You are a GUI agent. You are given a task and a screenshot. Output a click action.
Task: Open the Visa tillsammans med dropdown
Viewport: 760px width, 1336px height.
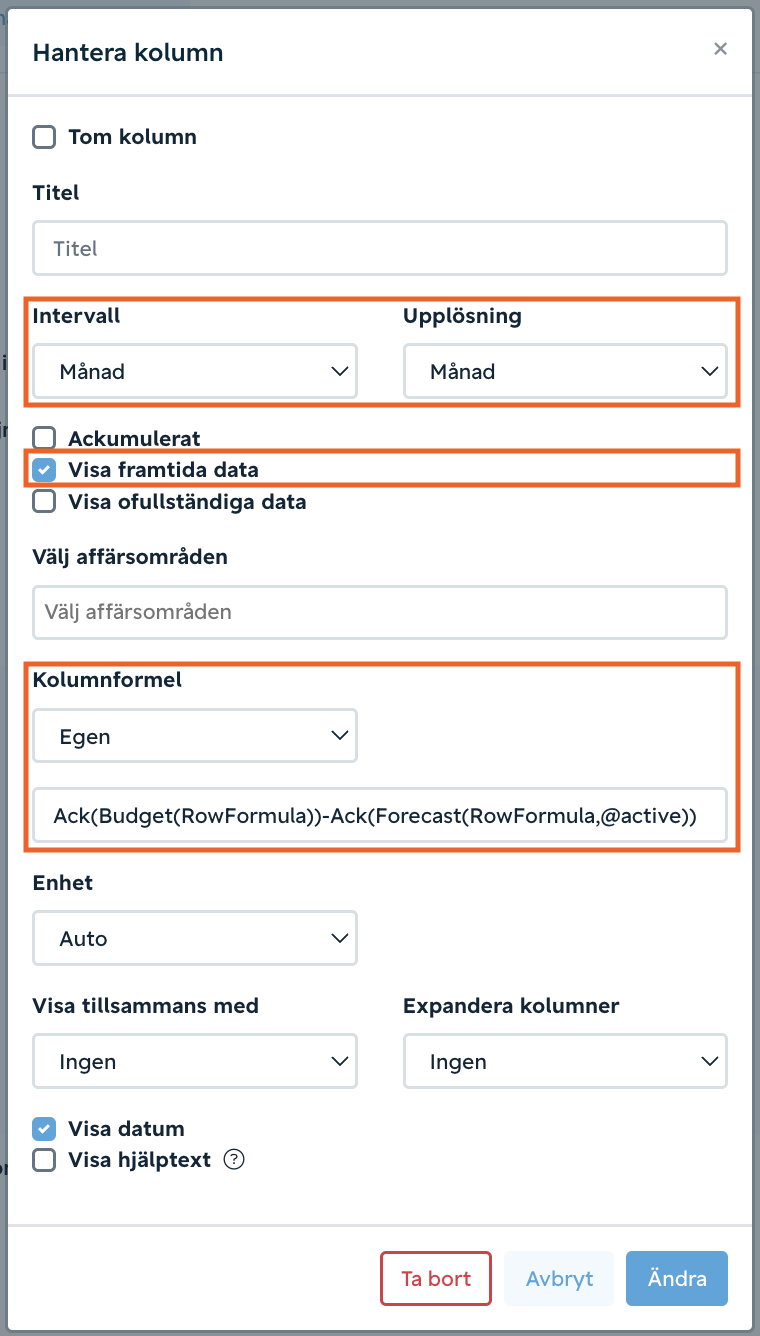[195, 1062]
